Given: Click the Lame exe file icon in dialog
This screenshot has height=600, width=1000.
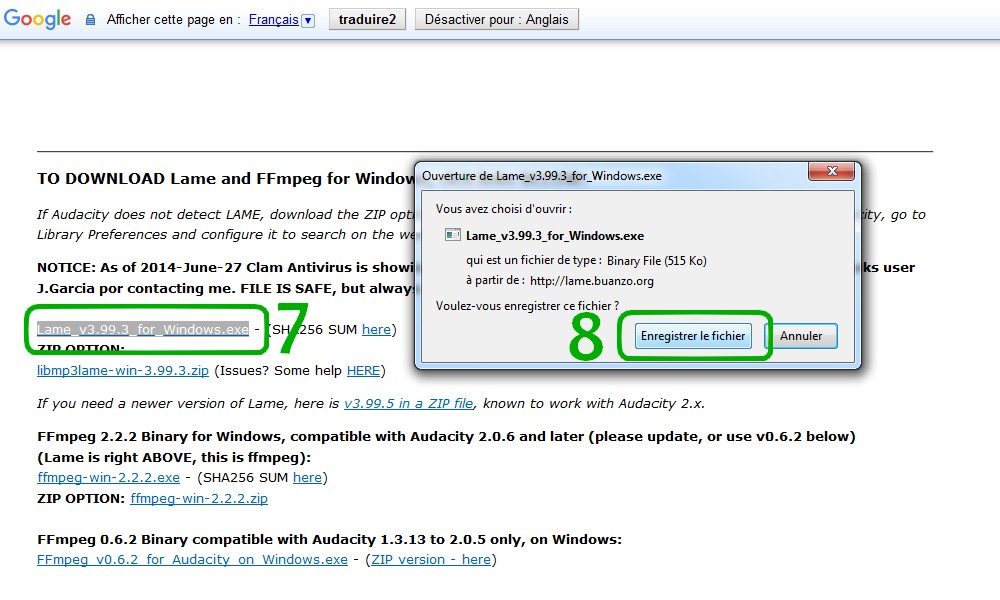Looking at the screenshot, I should pyautogui.click(x=453, y=235).
